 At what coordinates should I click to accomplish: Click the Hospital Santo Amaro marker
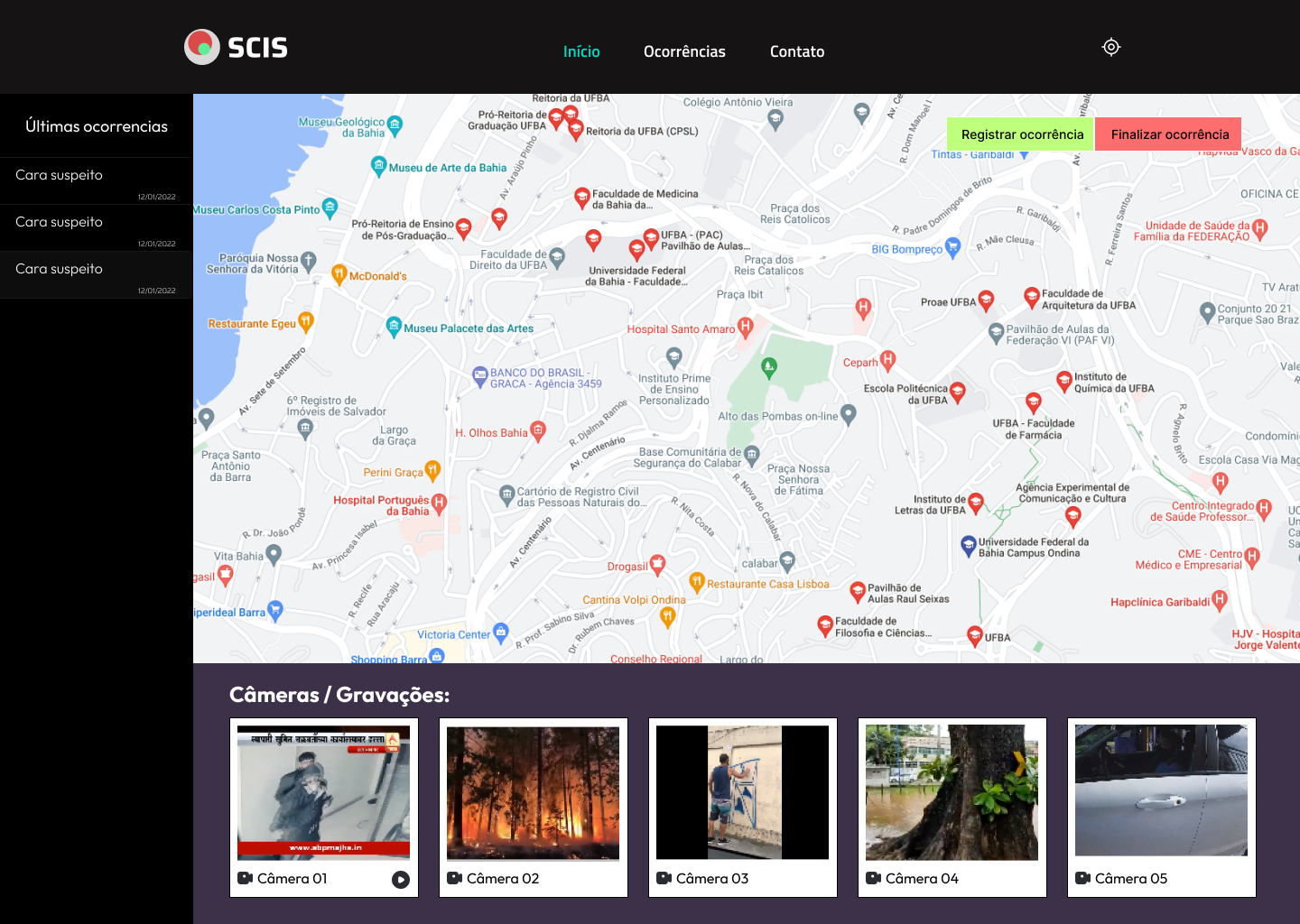tap(745, 327)
